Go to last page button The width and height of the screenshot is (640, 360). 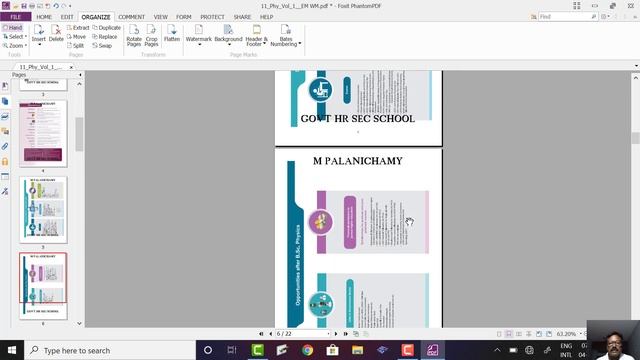pyautogui.click(x=346, y=334)
